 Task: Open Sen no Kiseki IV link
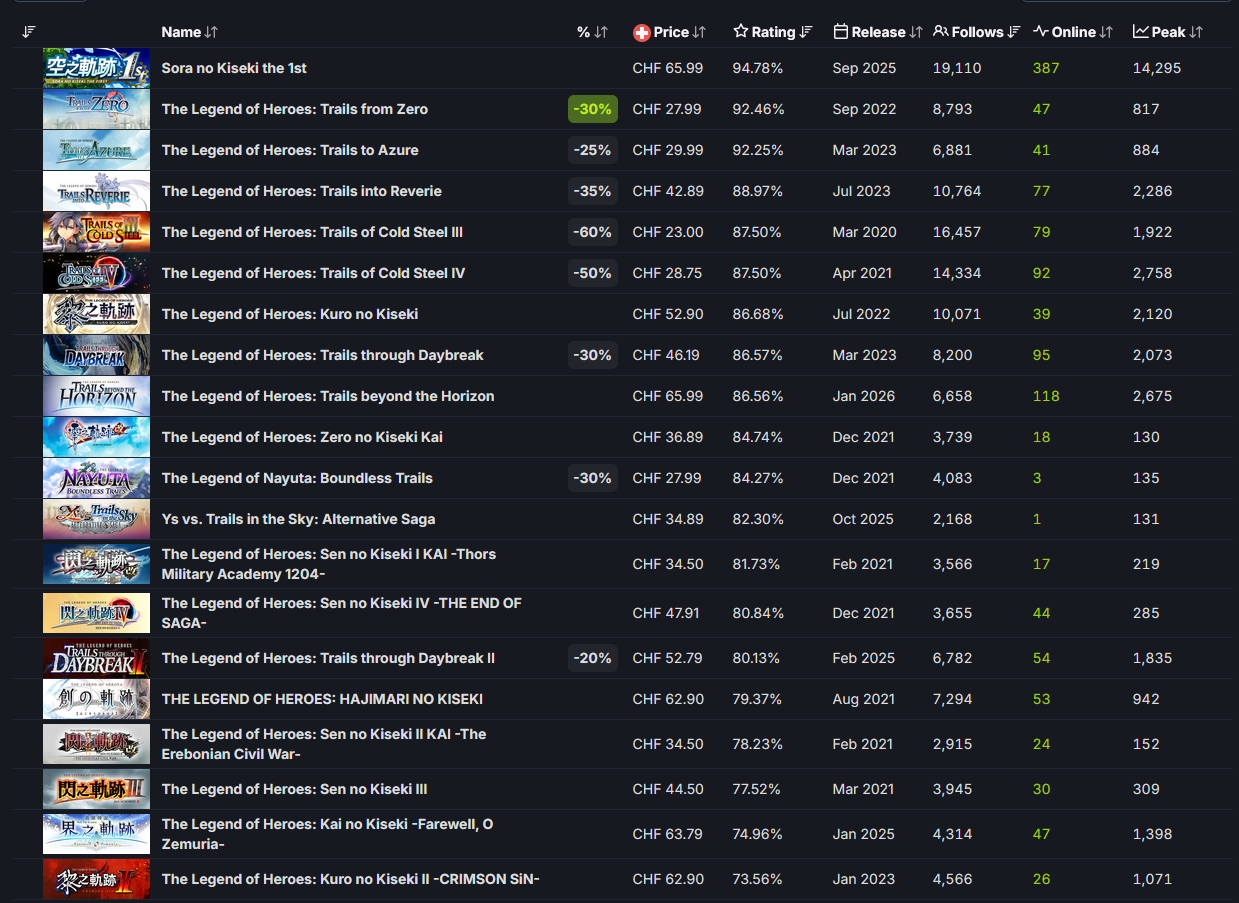[342, 613]
